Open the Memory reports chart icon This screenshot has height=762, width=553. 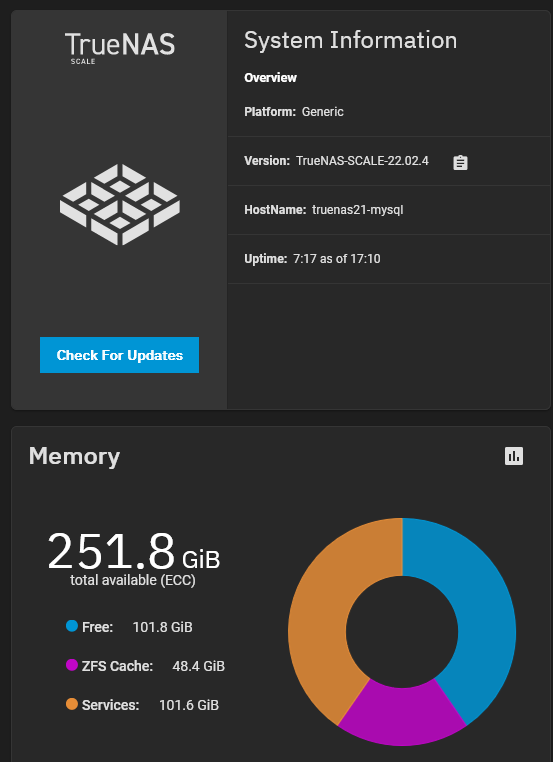514,456
